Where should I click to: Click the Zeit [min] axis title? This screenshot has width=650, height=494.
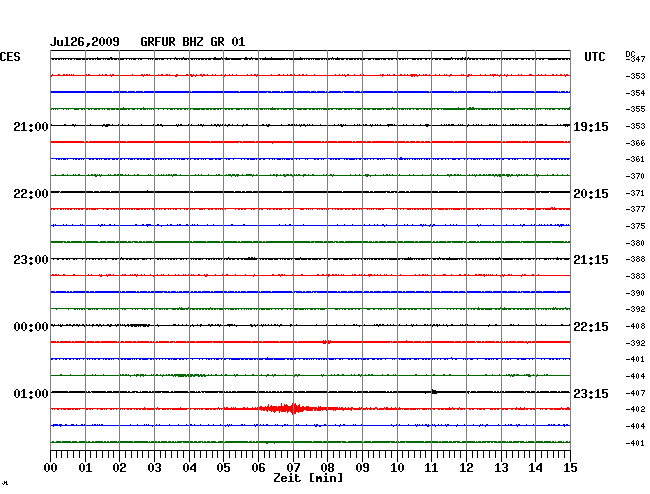308,478
